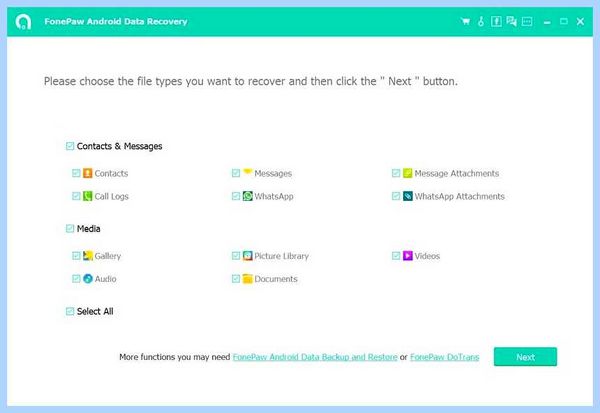This screenshot has width=600, height=413.
Task: Uncheck the Messages checkbox
Action: [x=236, y=173]
